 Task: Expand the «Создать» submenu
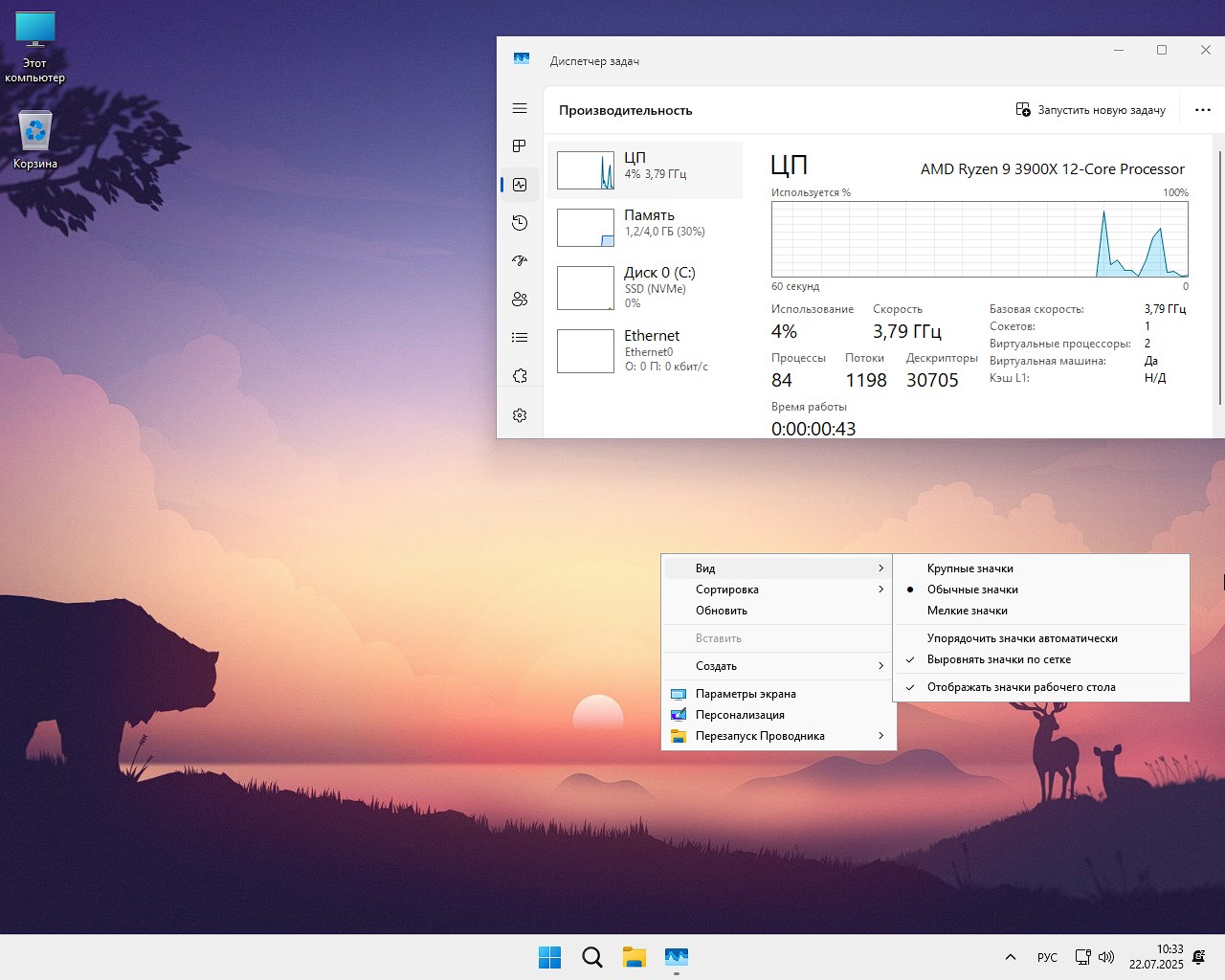point(715,665)
